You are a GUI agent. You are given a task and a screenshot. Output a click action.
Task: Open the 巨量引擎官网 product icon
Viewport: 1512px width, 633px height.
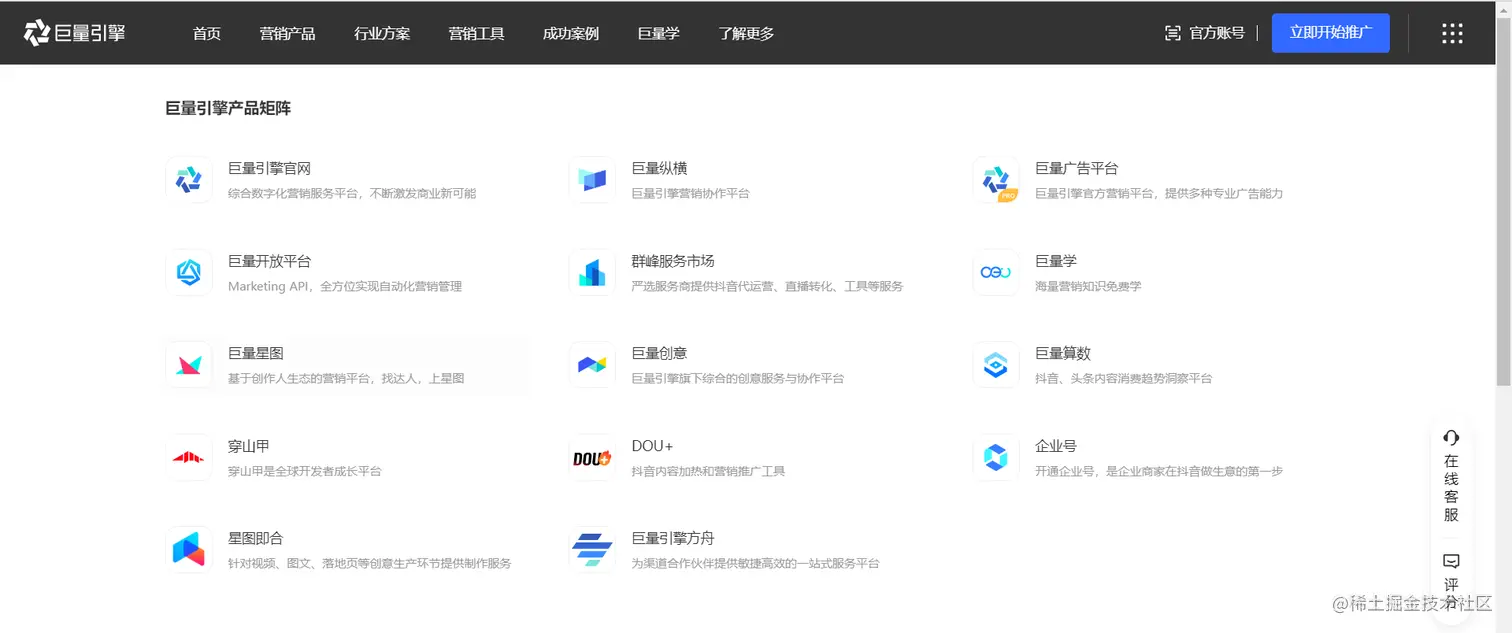point(189,180)
